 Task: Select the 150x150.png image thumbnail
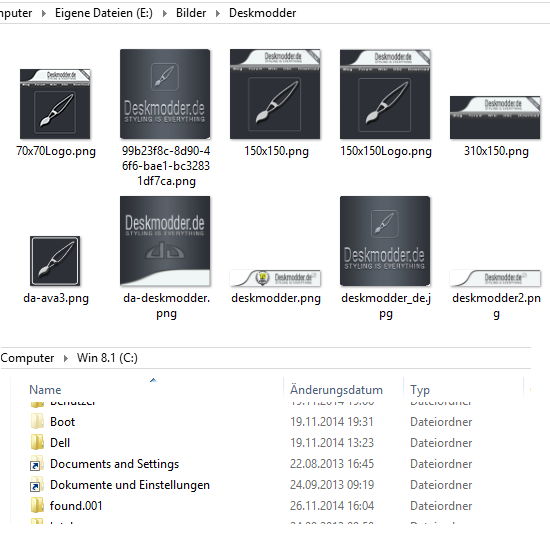point(275,94)
